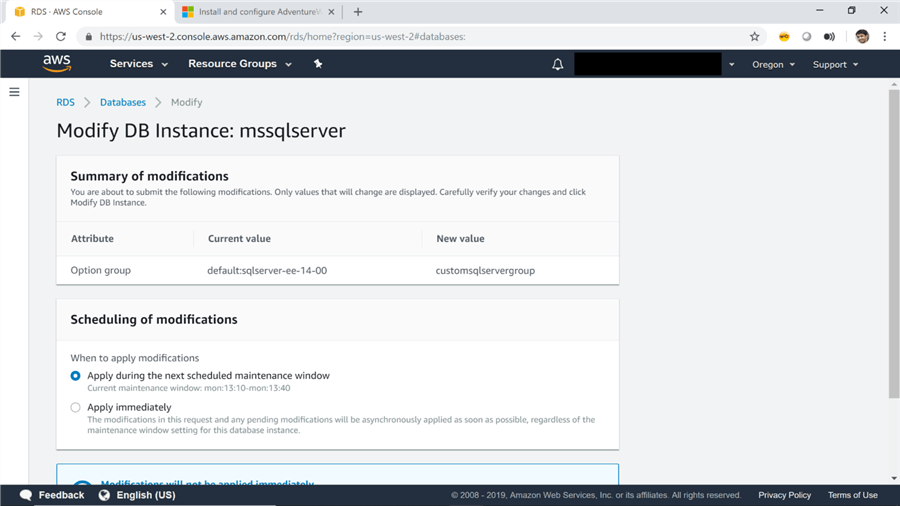Select Apply during next scheduled maintenance window
This screenshot has height=506, width=900.
click(x=75, y=376)
